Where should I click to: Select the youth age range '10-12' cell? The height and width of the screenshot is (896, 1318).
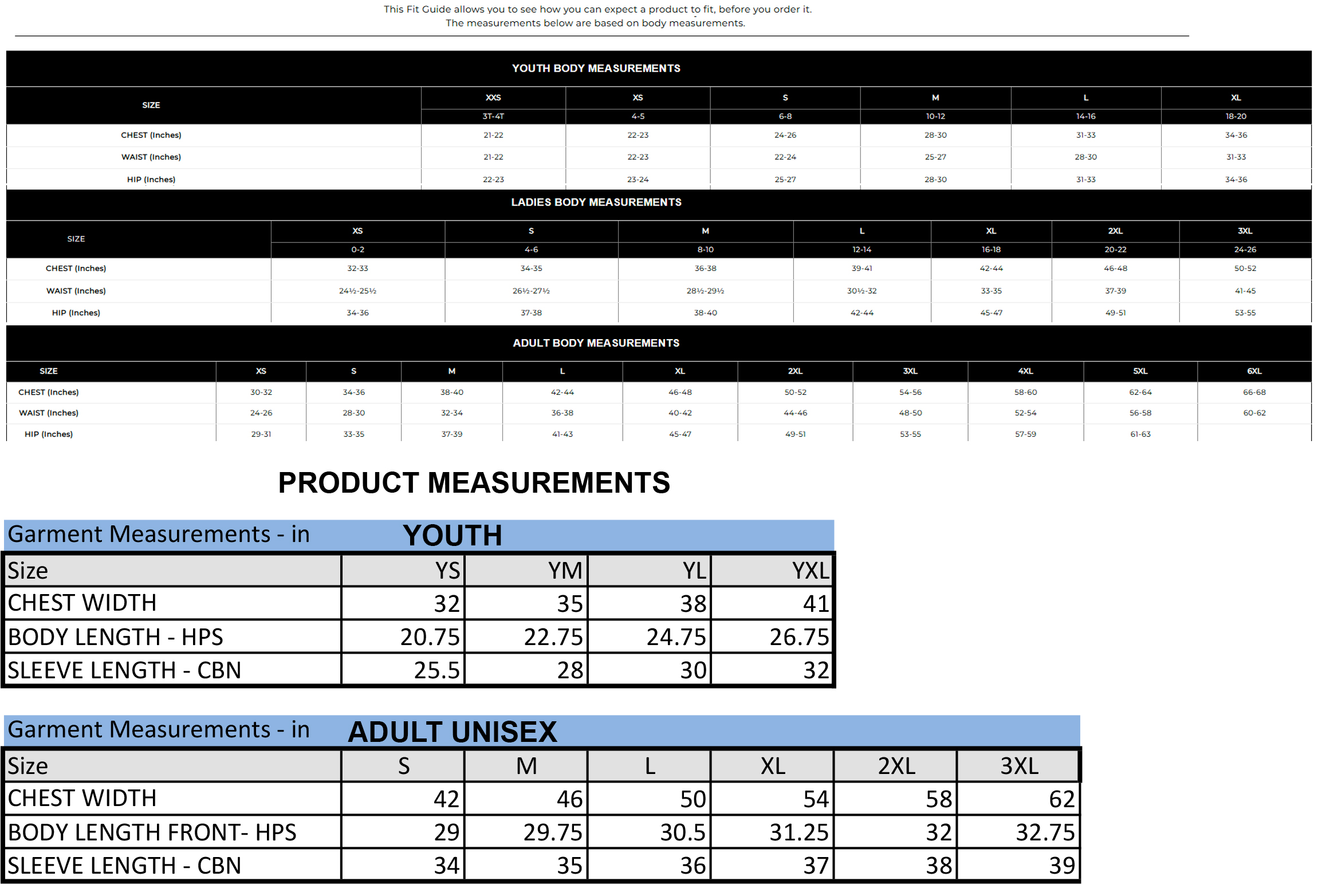pyautogui.click(x=935, y=116)
